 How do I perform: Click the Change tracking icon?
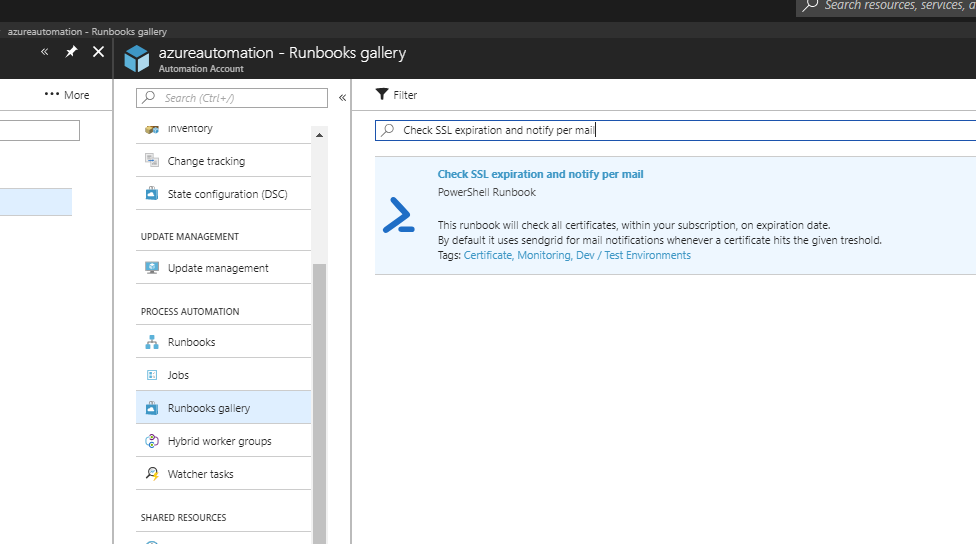coord(152,161)
